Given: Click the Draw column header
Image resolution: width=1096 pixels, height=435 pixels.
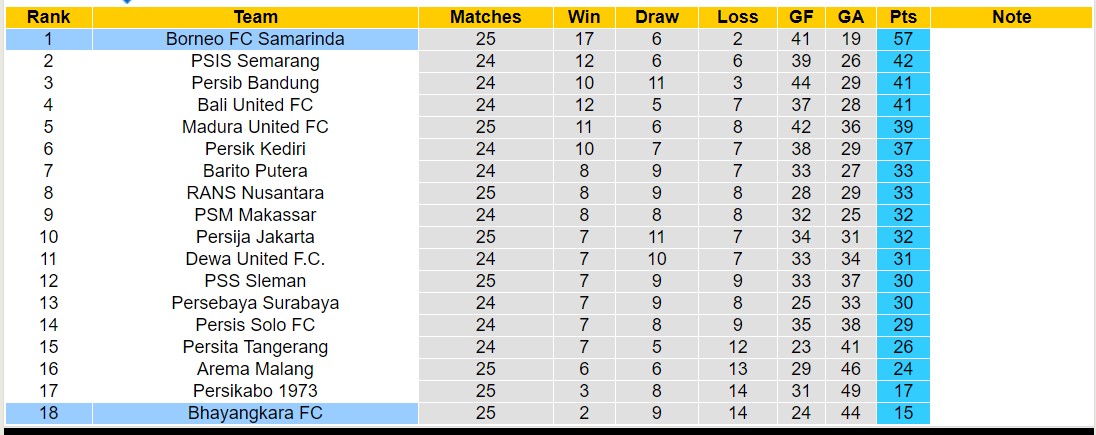Looking at the screenshot, I should coord(656,17).
